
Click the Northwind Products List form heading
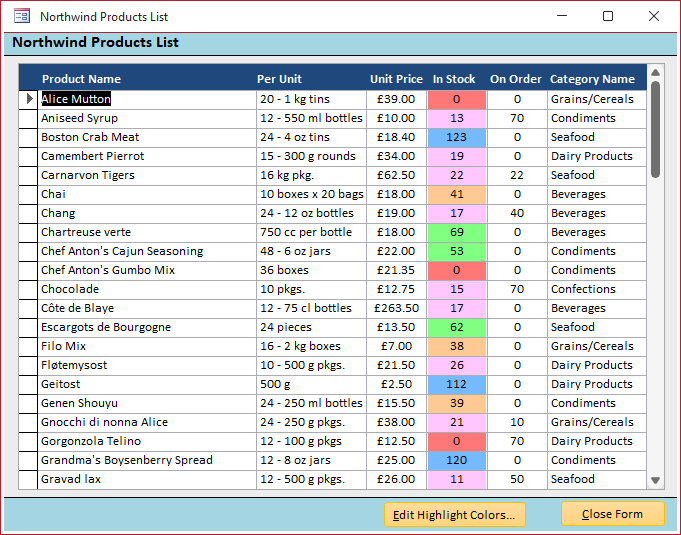tap(95, 43)
